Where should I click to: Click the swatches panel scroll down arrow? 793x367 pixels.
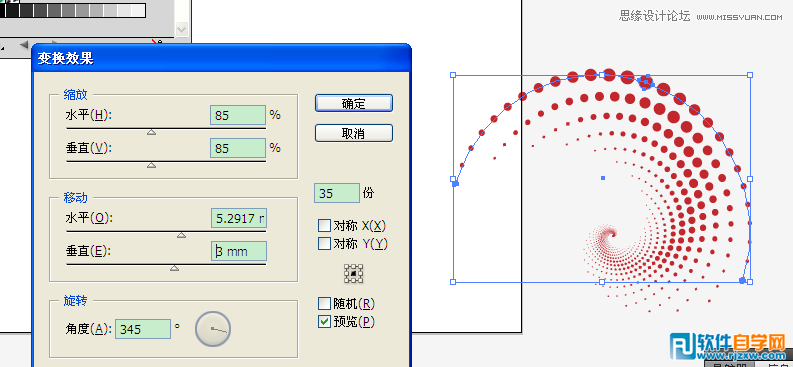click(x=182, y=30)
